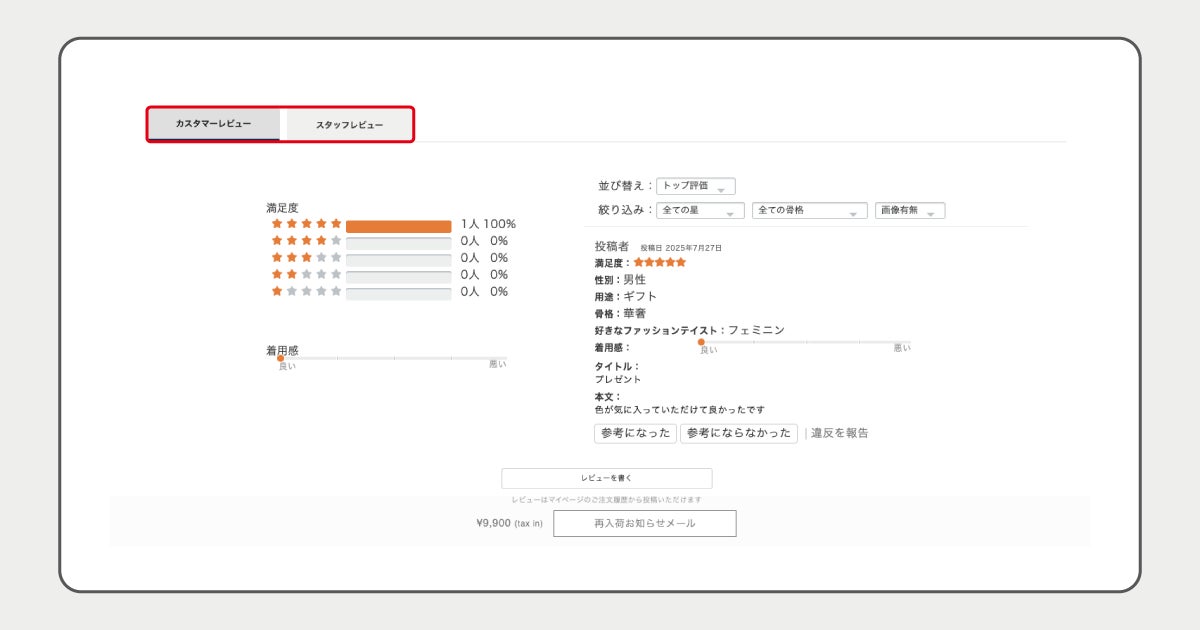Image resolution: width=1200 pixels, height=630 pixels.
Task: Click the 色が気に入っていただけて良かったです review body
Action: point(679,410)
